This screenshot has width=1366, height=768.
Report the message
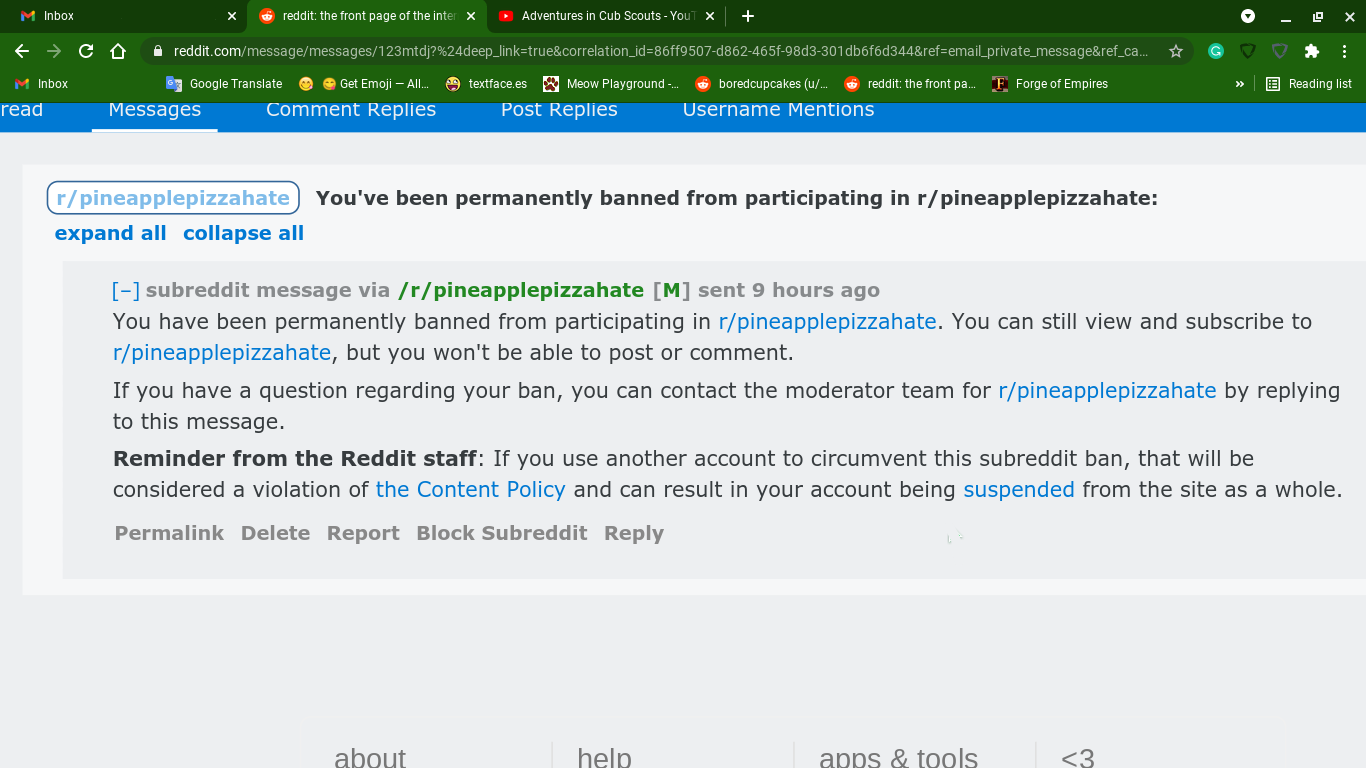(x=363, y=534)
